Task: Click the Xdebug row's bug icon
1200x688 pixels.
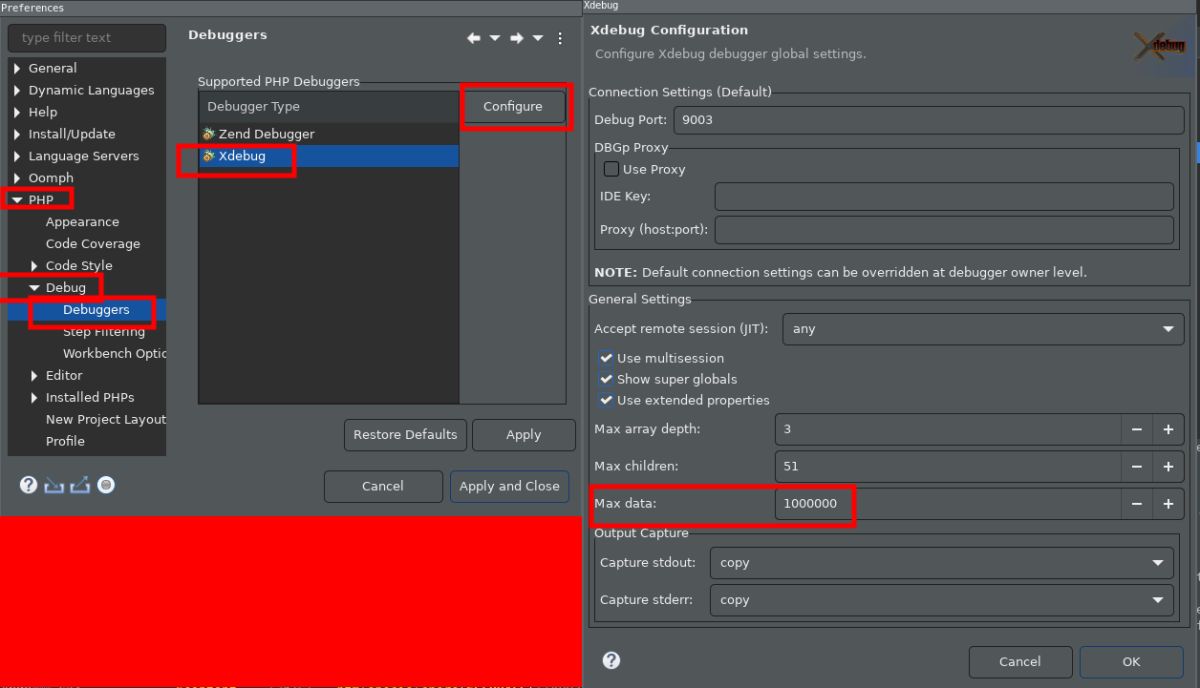Action: tap(209, 156)
